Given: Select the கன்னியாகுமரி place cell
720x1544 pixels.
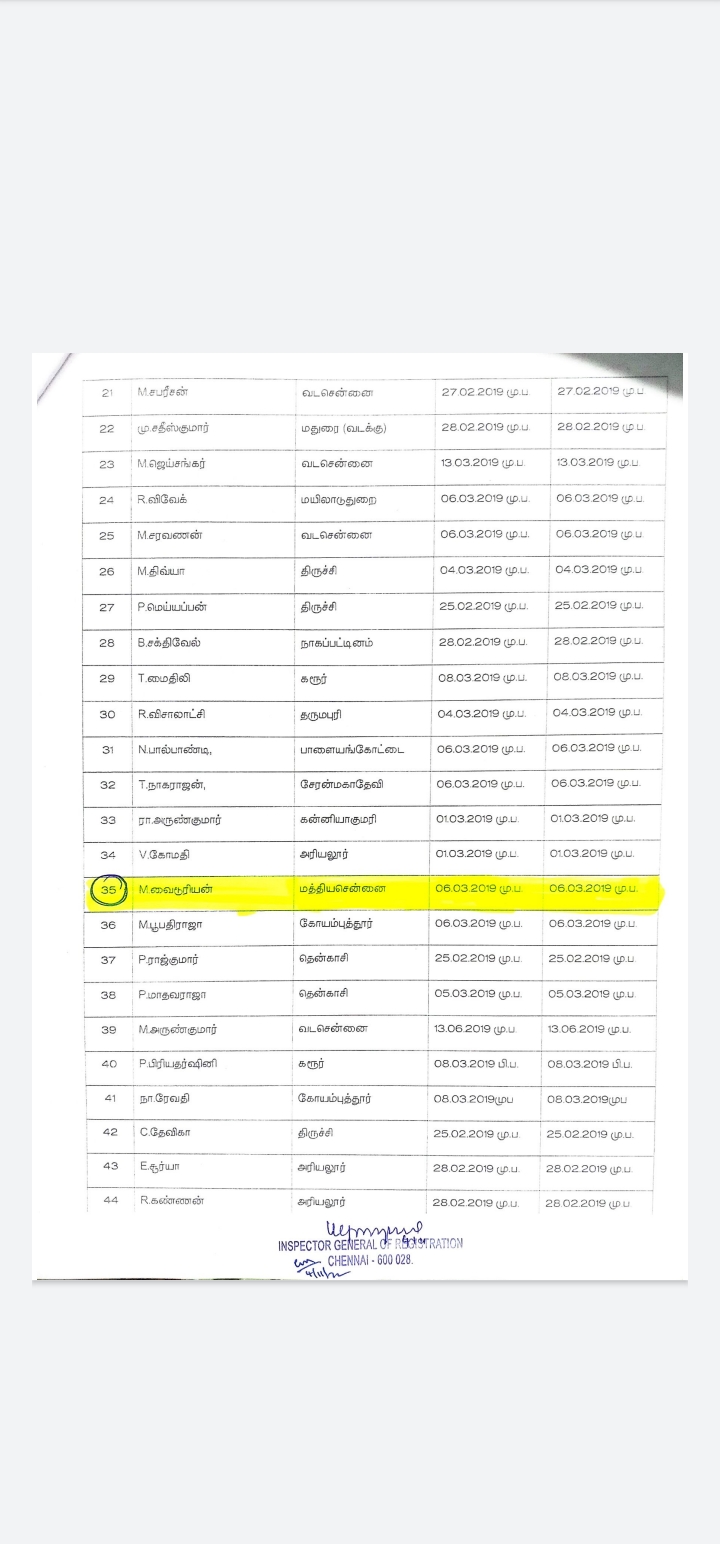Looking at the screenshot, I should click(339, 819).
